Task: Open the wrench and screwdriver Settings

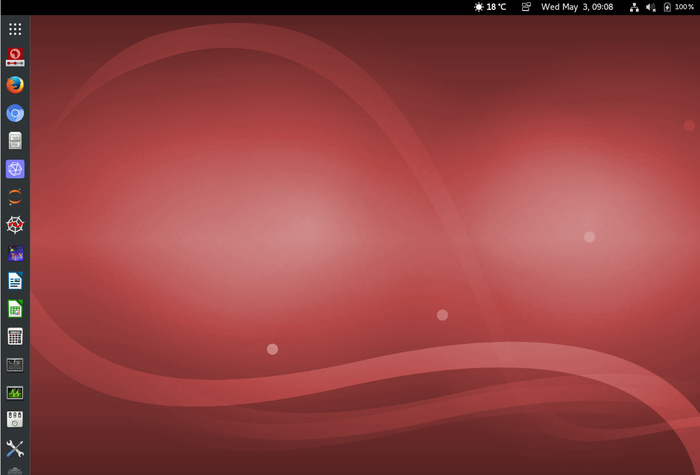Action: click(x=15, y=448)
